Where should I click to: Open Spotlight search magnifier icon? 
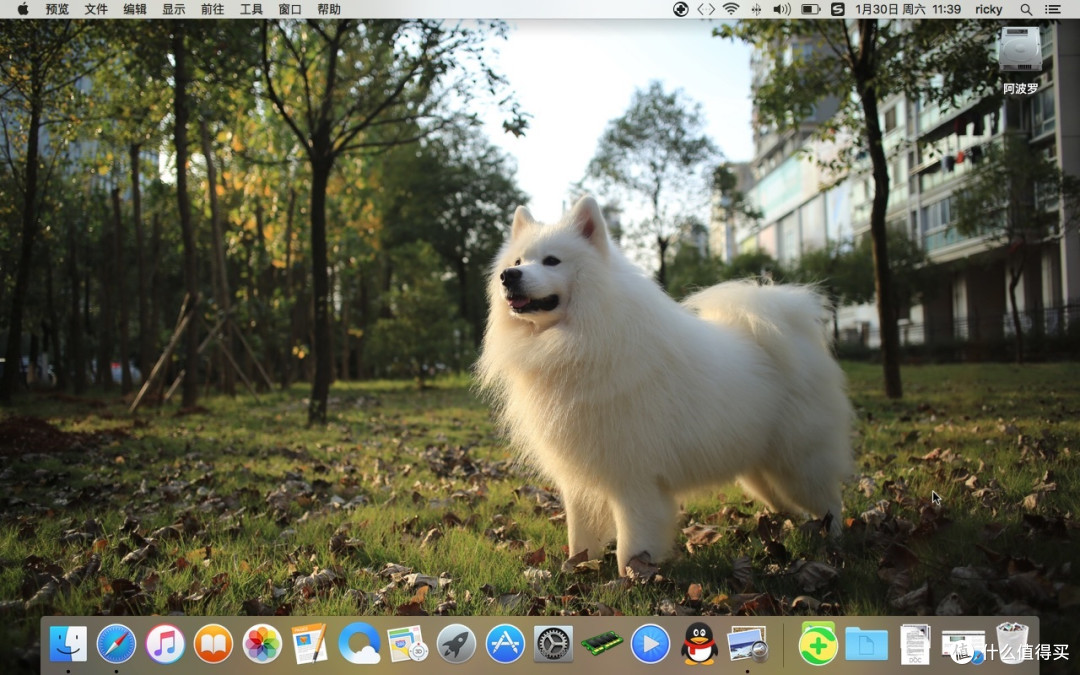[x=1026, y=9]
